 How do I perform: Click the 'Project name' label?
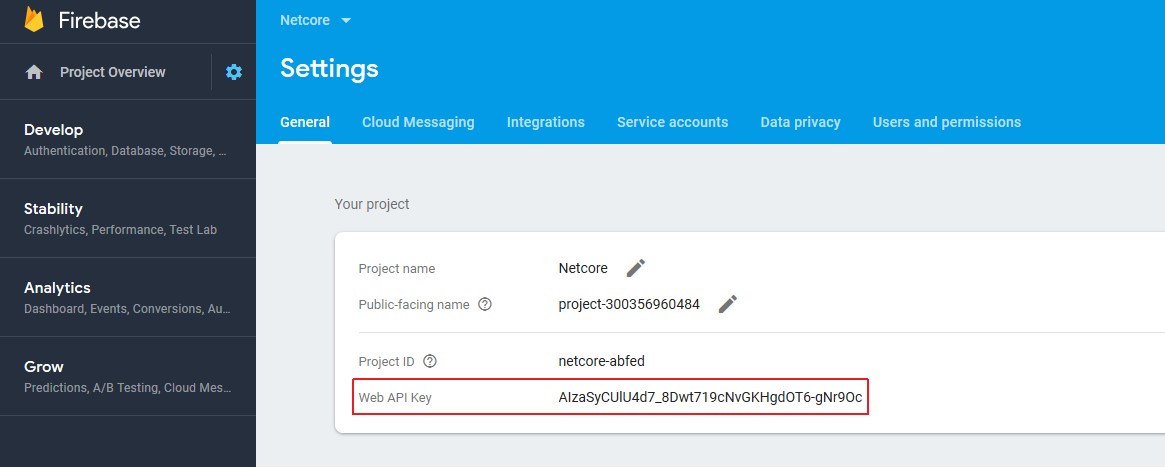(397, 268)
